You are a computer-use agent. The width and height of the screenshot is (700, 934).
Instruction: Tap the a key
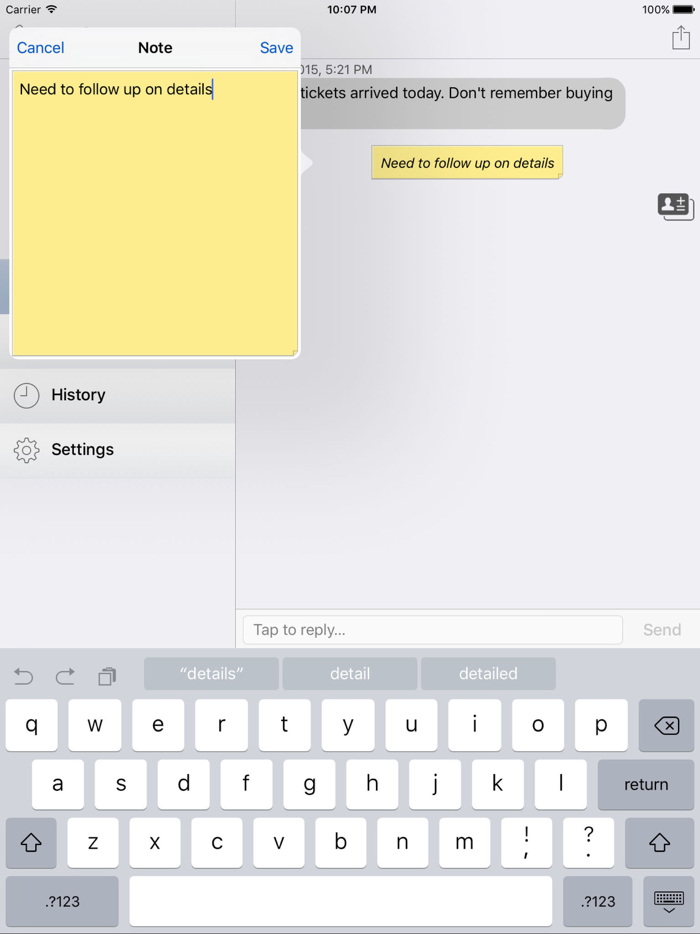click(58, 784)
